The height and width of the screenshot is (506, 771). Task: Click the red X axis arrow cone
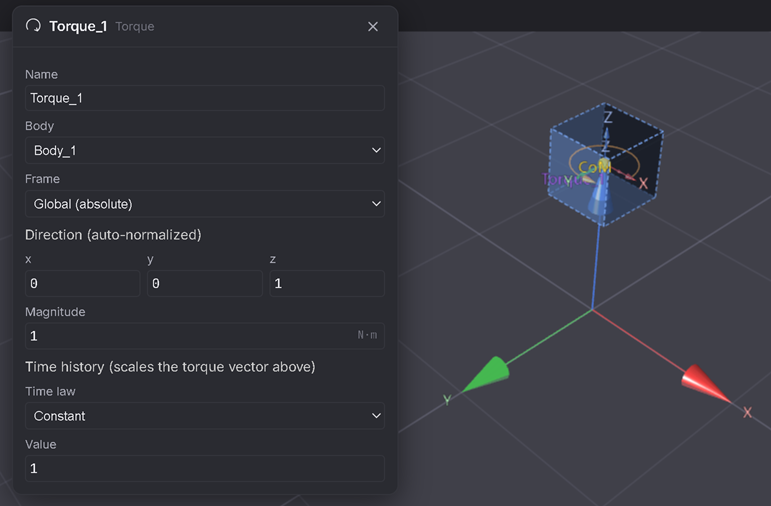705,383
